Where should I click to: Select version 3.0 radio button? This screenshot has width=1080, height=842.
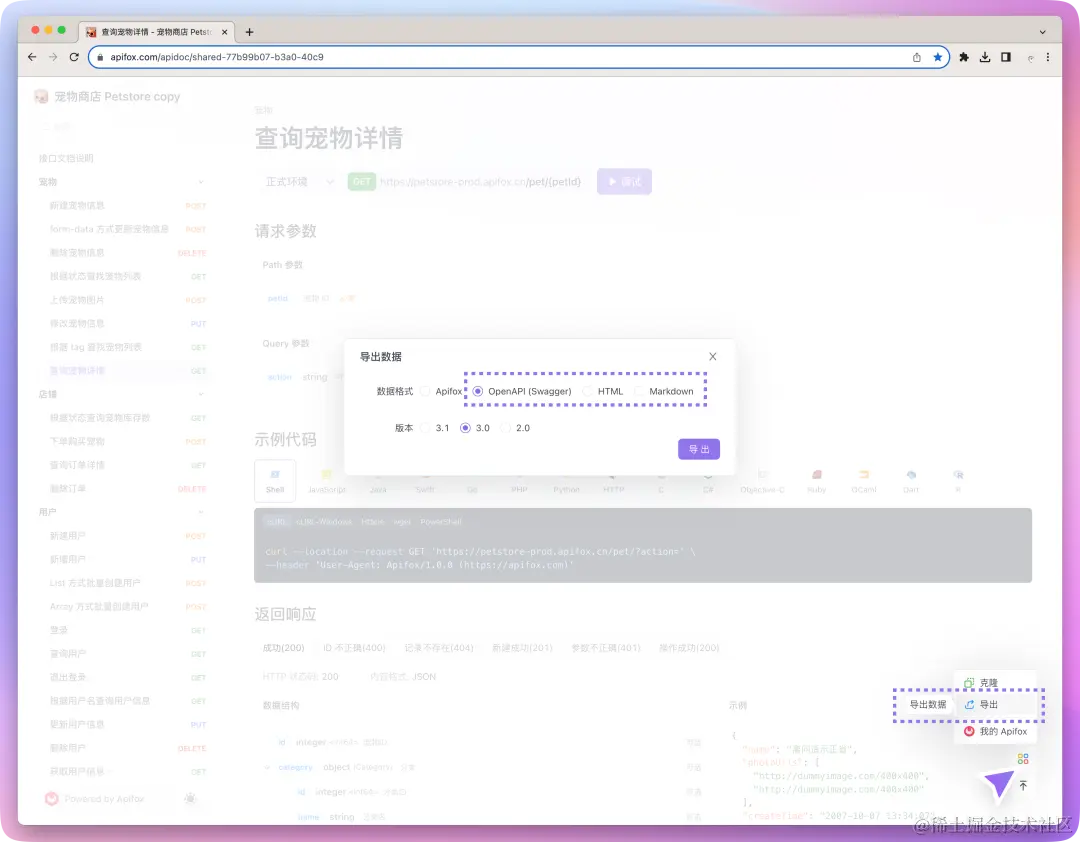click(x=465, y=428)
